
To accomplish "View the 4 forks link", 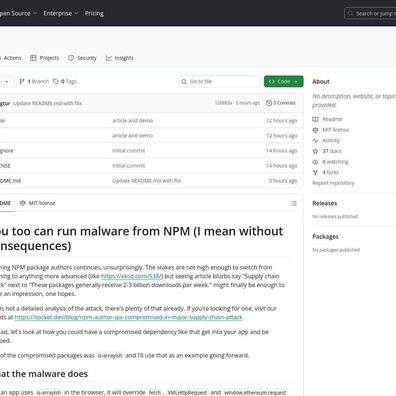I will pos(330,172).
